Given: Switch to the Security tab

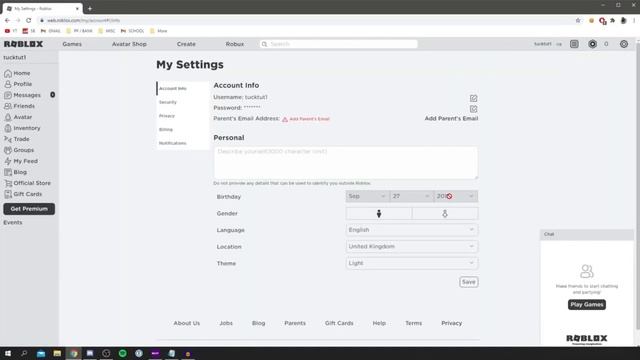Looking at the screenshot, I should click(182, 102).
